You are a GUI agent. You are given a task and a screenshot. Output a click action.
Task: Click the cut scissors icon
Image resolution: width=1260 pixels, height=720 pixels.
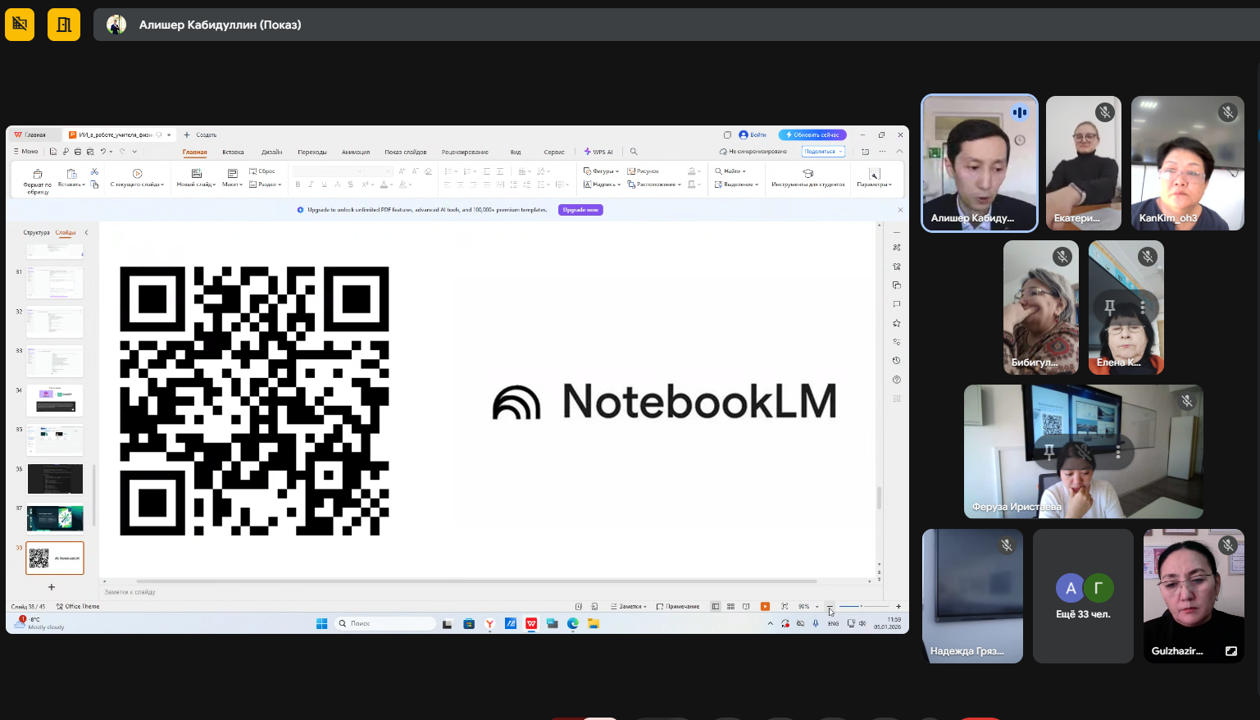pos(95,172)
